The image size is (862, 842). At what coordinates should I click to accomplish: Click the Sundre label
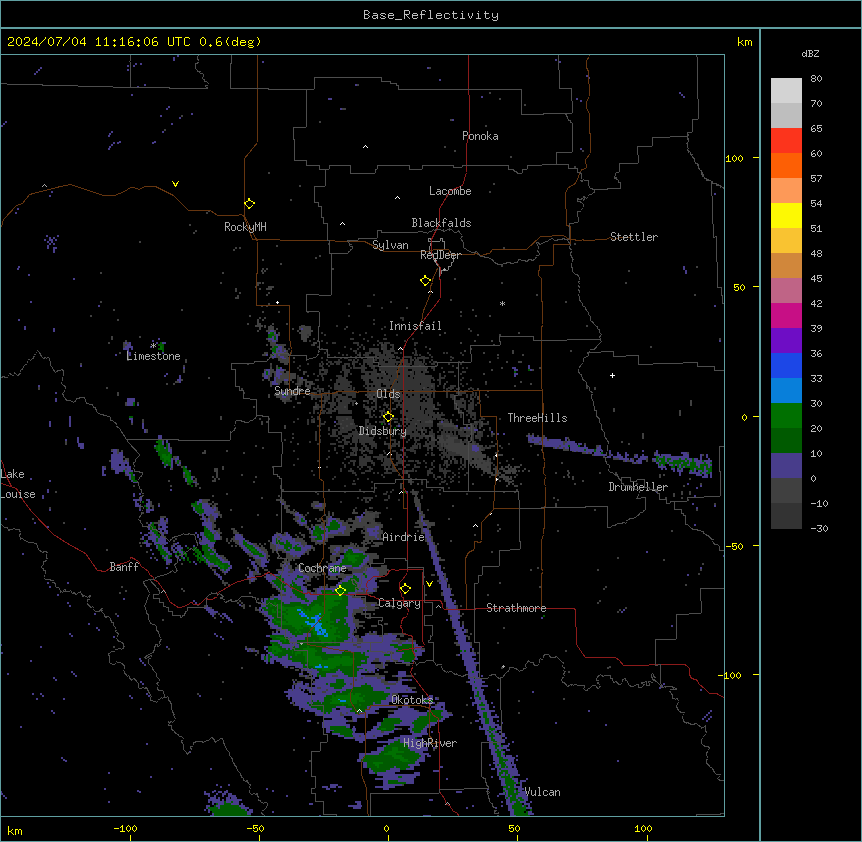point(292,391)
